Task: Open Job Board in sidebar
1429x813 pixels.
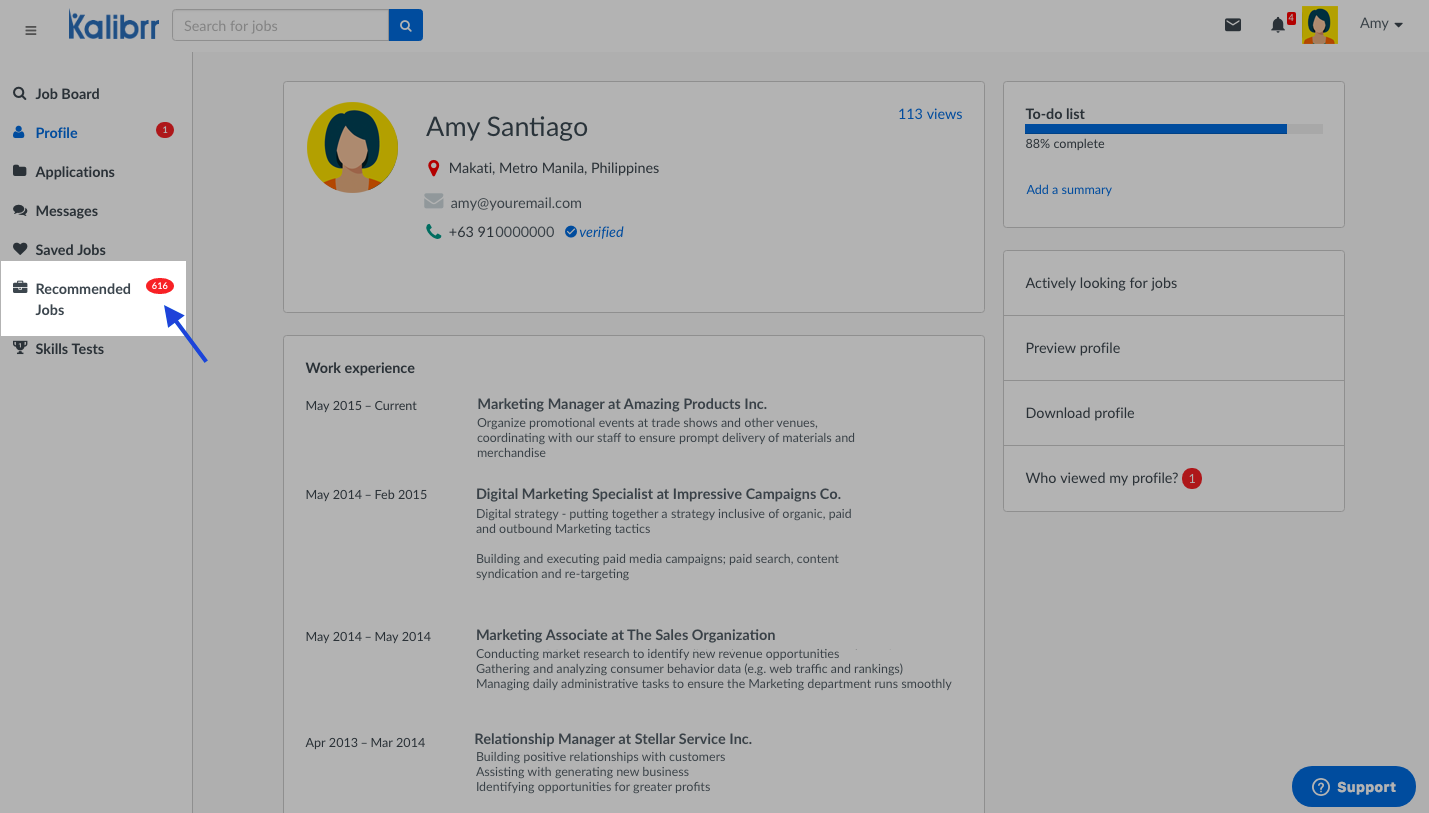Action: [x=67, y=94]
